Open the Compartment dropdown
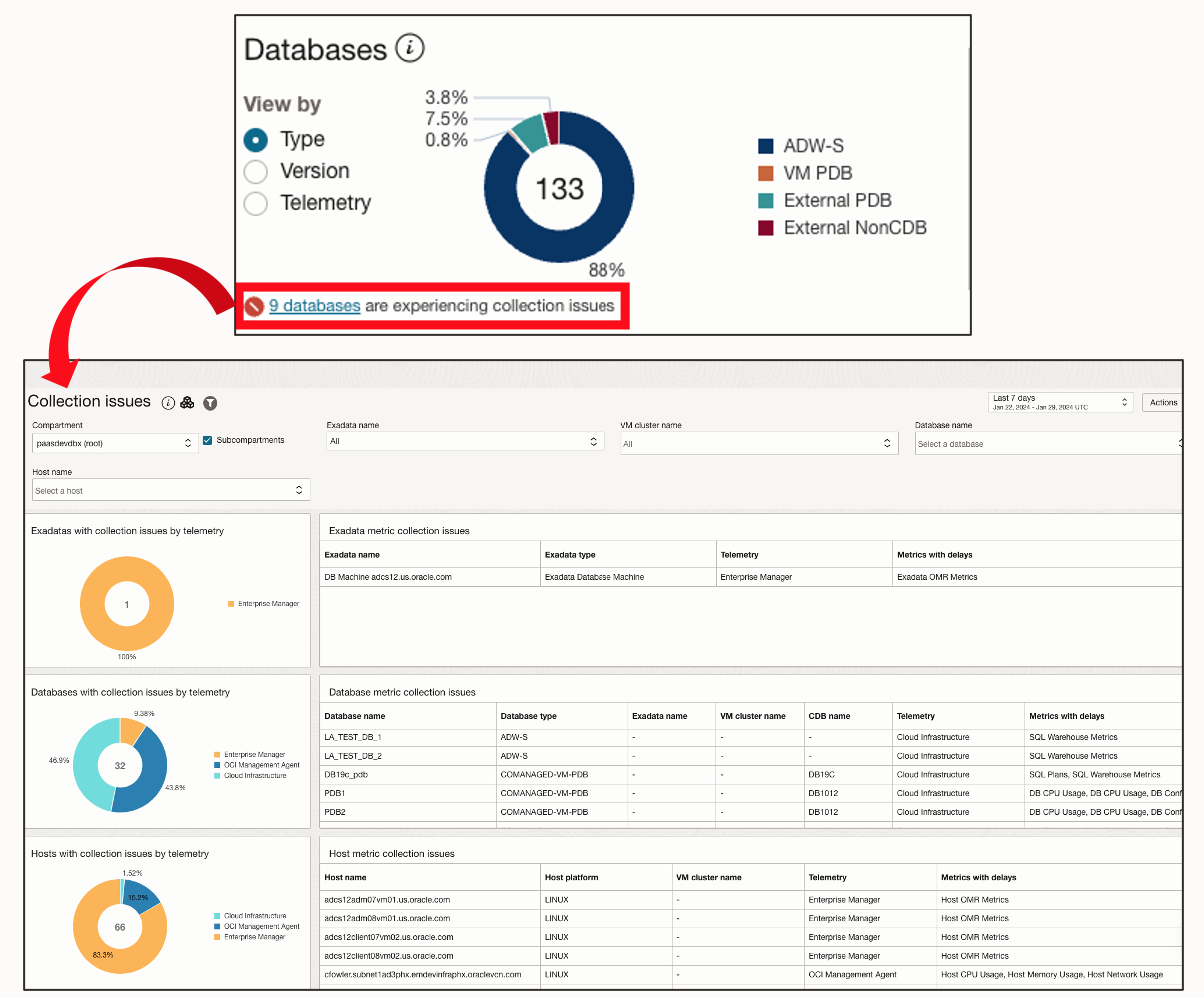Screen dimensions: 1204x998 coord(115,443)
